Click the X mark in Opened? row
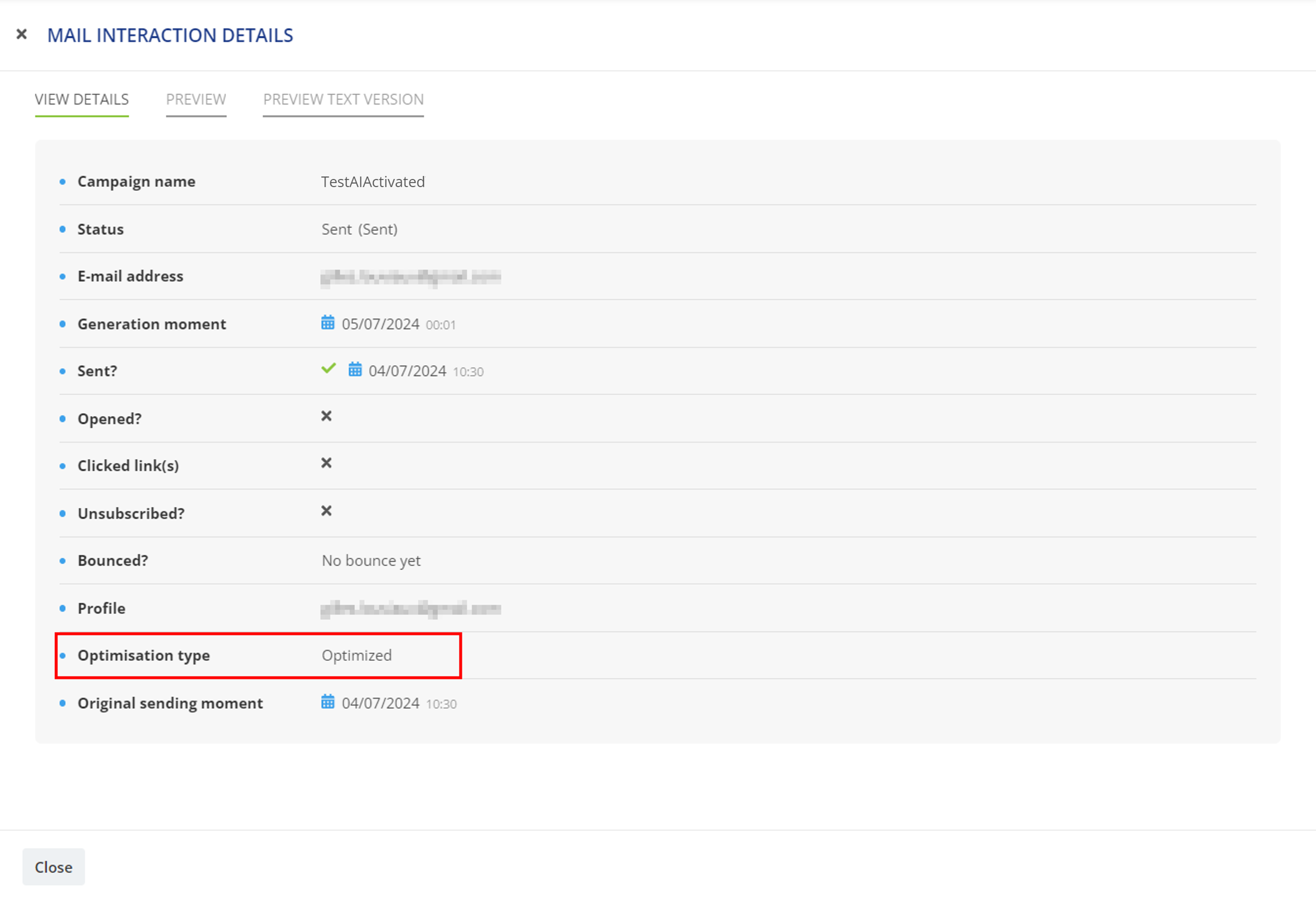 (x=327, y=417)
